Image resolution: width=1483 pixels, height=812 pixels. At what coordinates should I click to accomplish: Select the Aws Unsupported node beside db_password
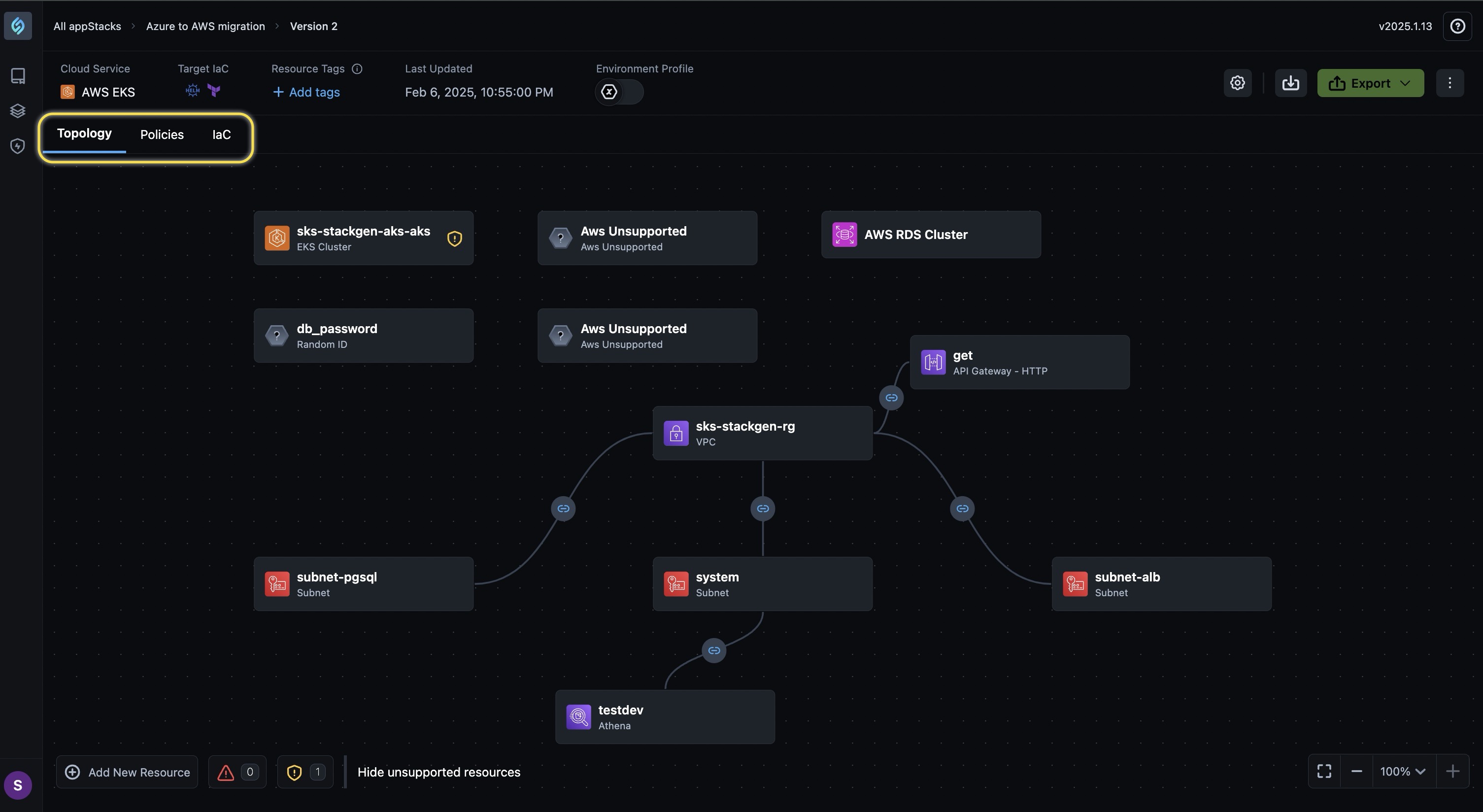647,335
